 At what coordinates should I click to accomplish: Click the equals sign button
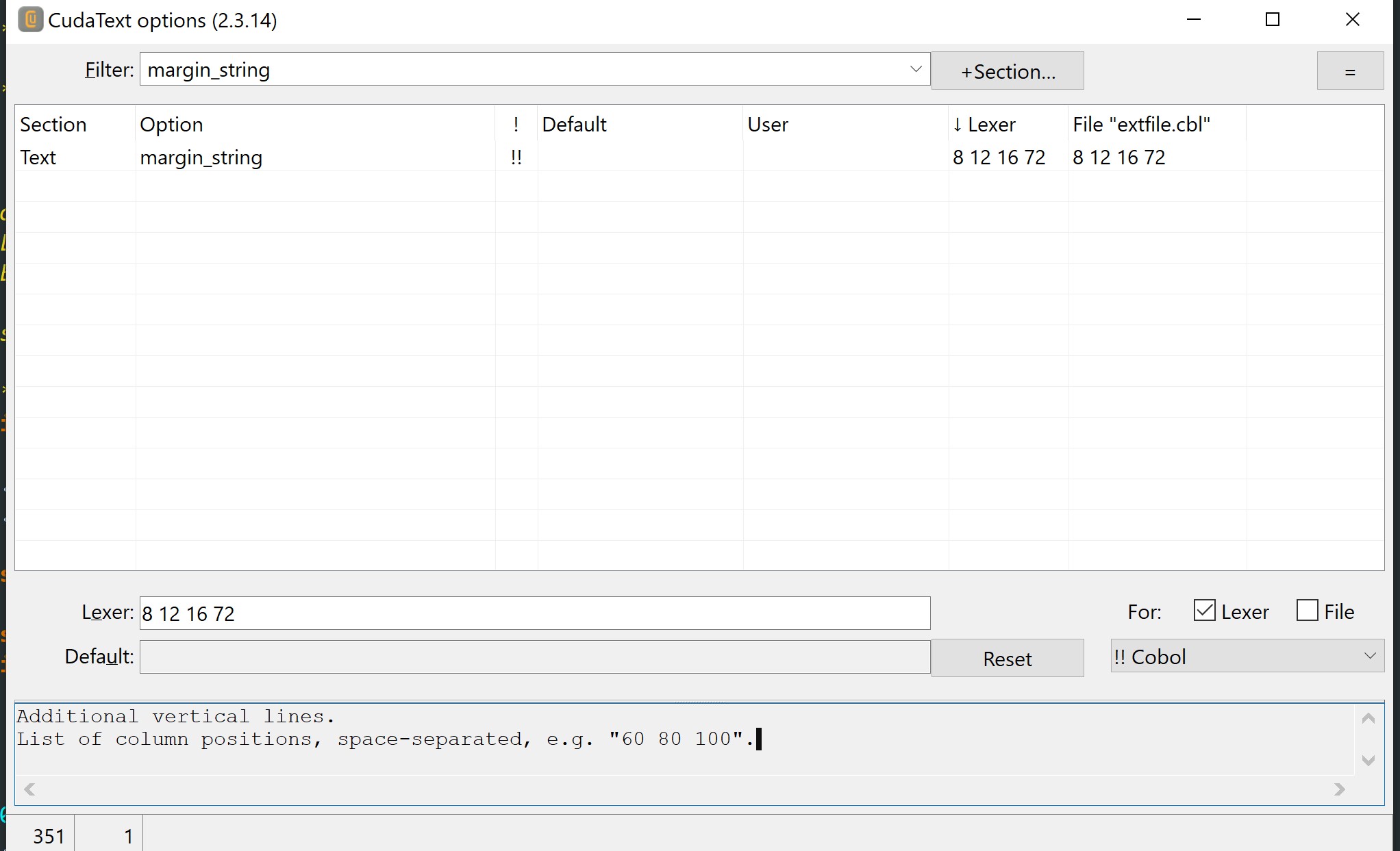click(x=1349, y=71)
